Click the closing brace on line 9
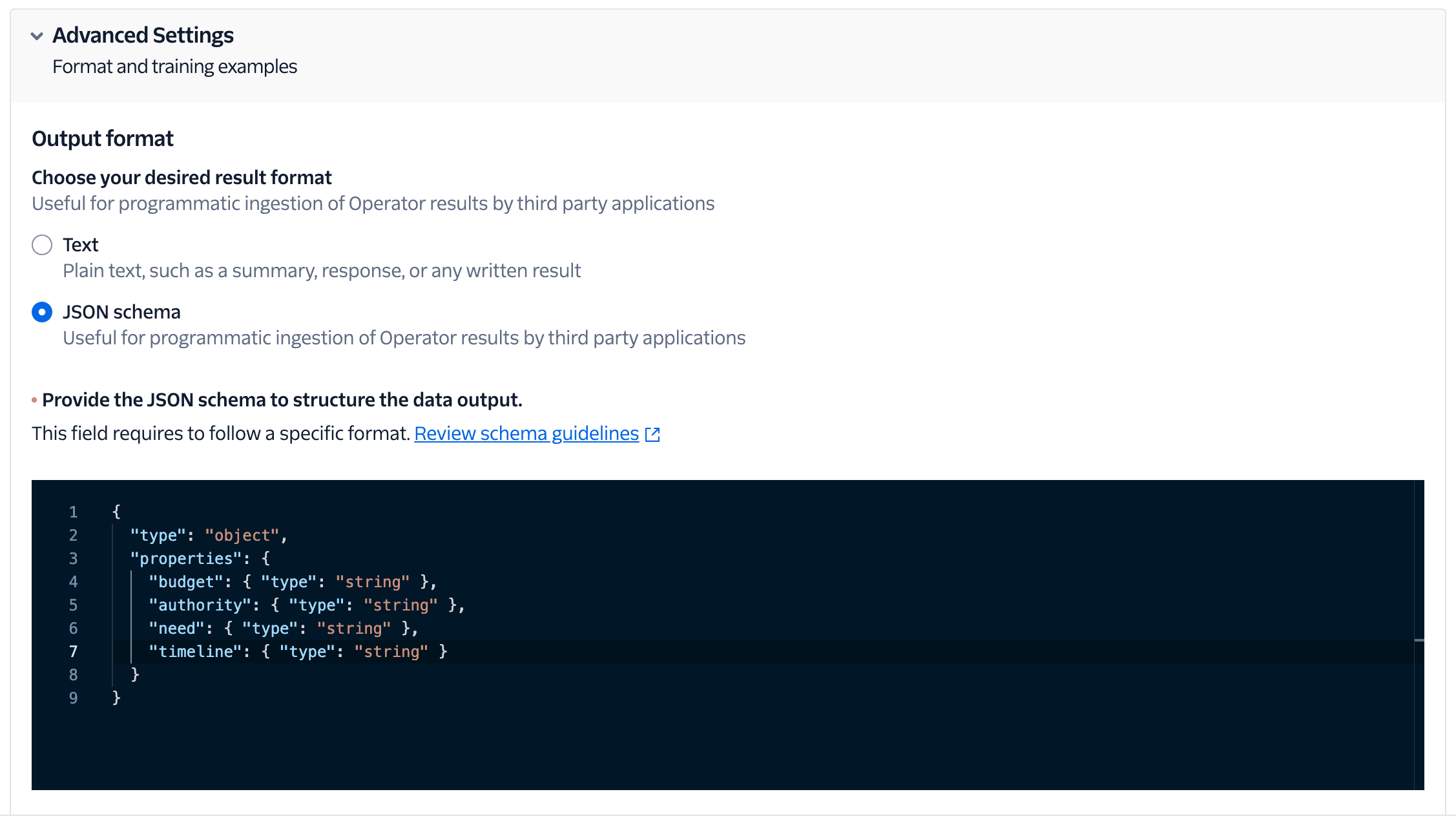The width and height of the screenshot is (1456, 825). (116, 698)
